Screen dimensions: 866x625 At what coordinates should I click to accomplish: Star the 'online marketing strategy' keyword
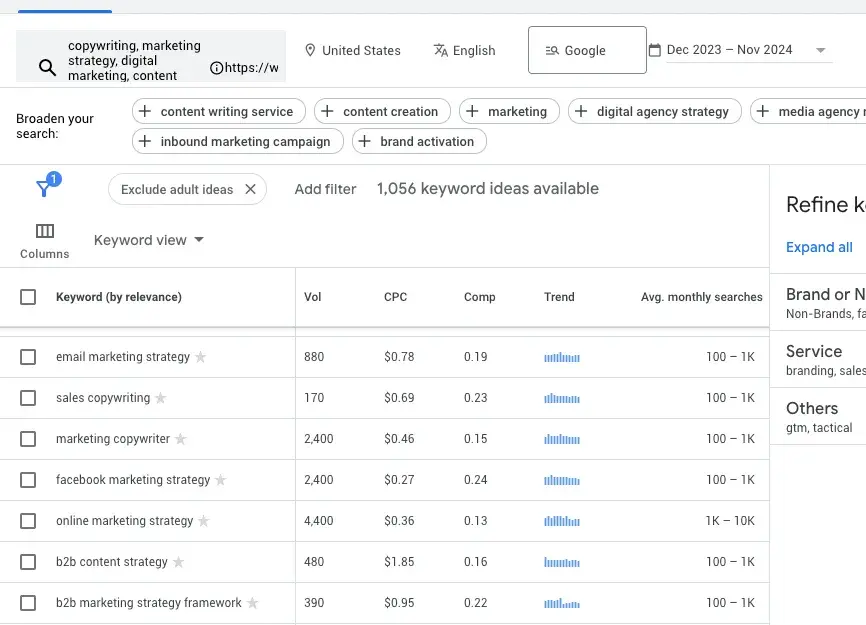204,520
